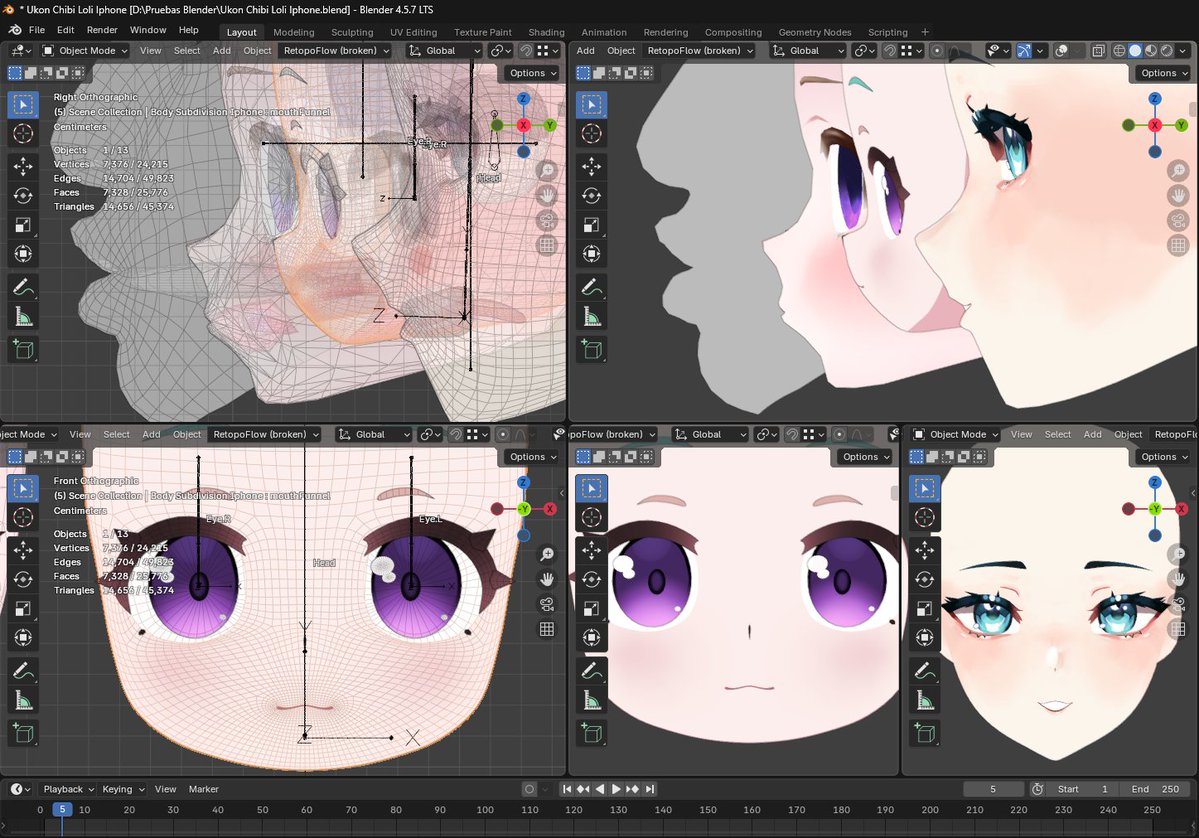This screenshot has width=1199, height=838.
Task: Click the camera view icon in bottom-left viewport
Action: [x=547, y=604]
